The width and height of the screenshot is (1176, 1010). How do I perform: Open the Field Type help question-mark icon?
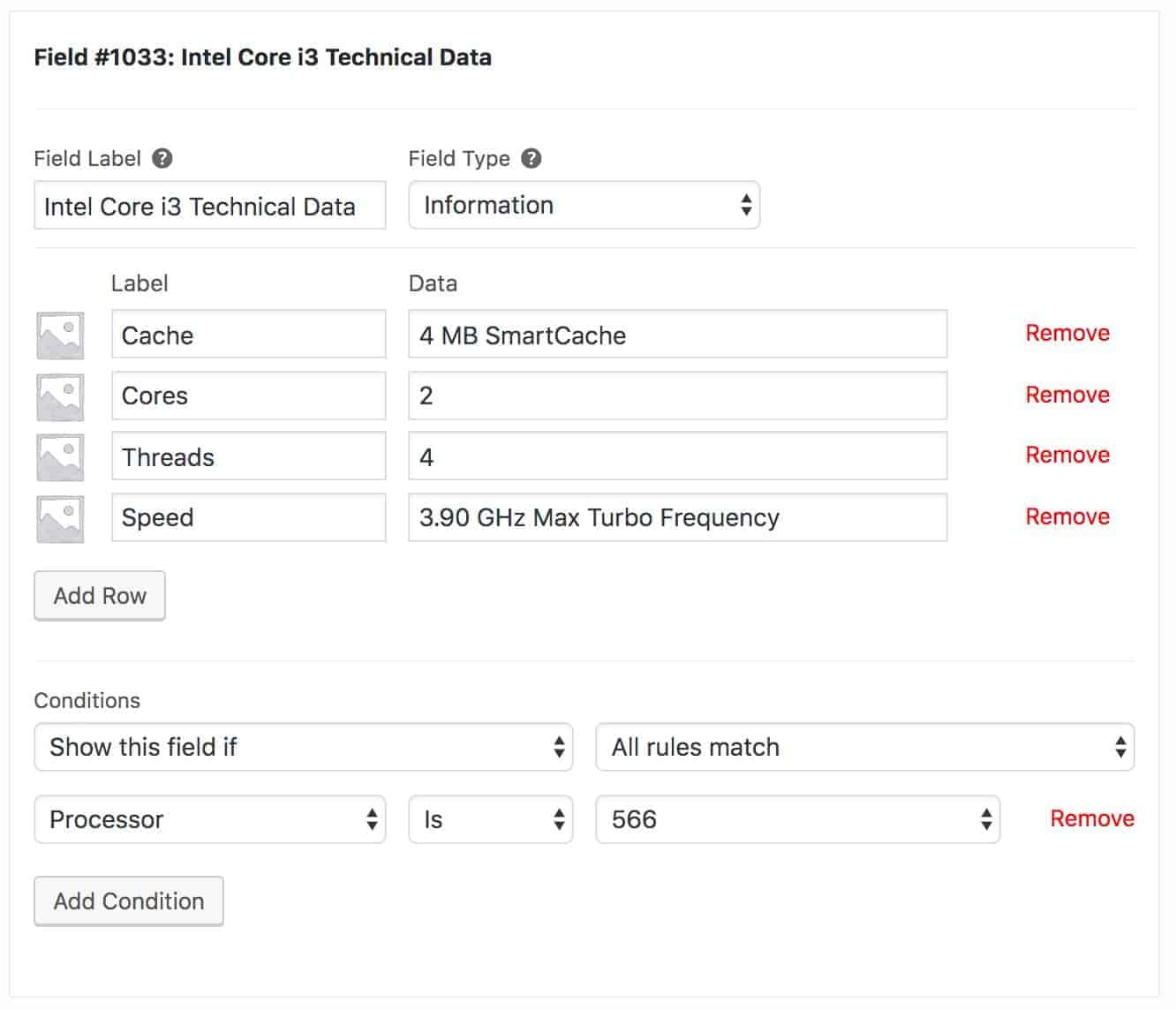[531, 159]
